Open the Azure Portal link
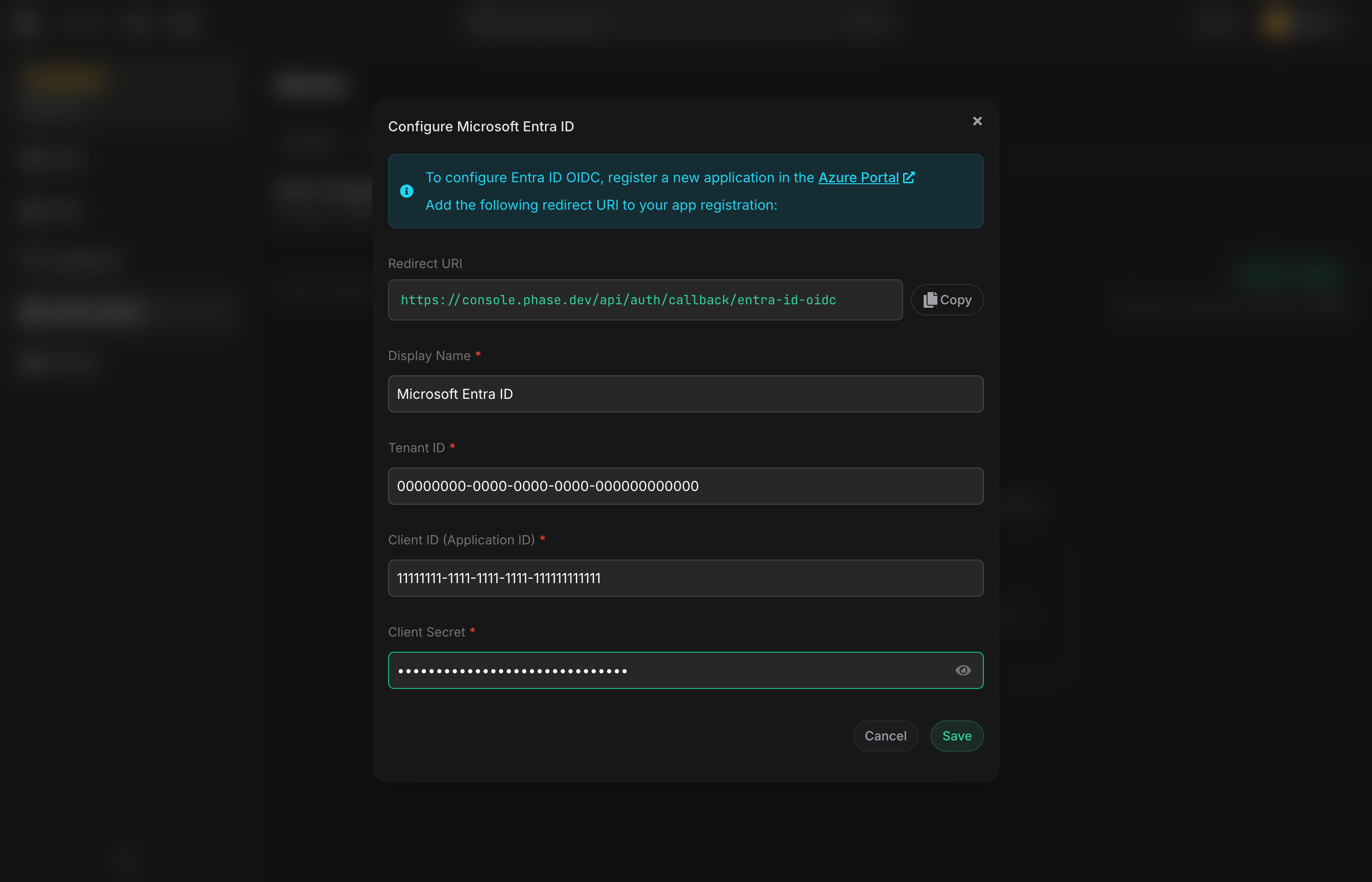1372x882 pixels. (x=858, y=177)
